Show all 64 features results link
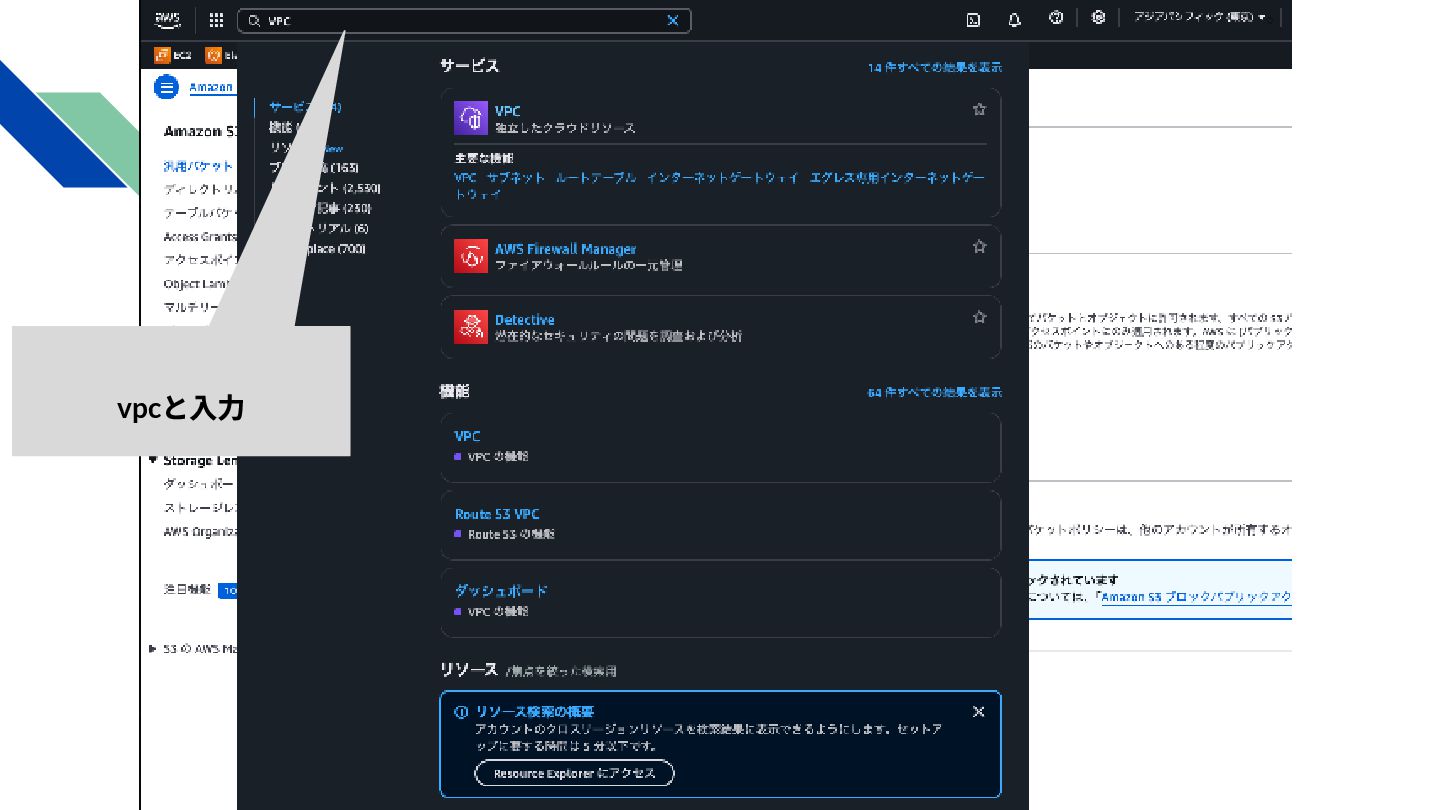The height and width of the screenshot is (810, 1440). [x=934, y=393]
